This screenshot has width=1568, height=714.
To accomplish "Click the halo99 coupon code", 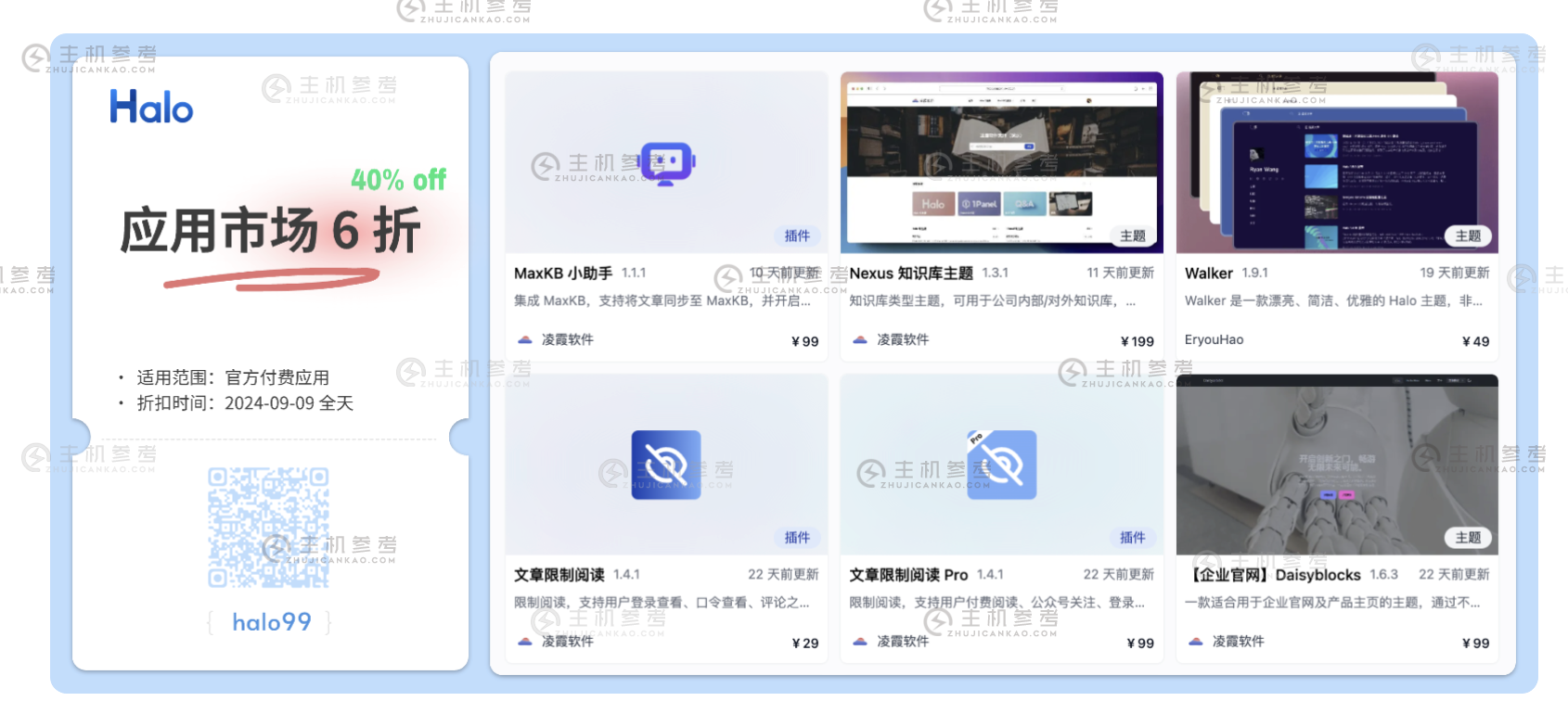I will pyautogui.click(x=271, y=621).
